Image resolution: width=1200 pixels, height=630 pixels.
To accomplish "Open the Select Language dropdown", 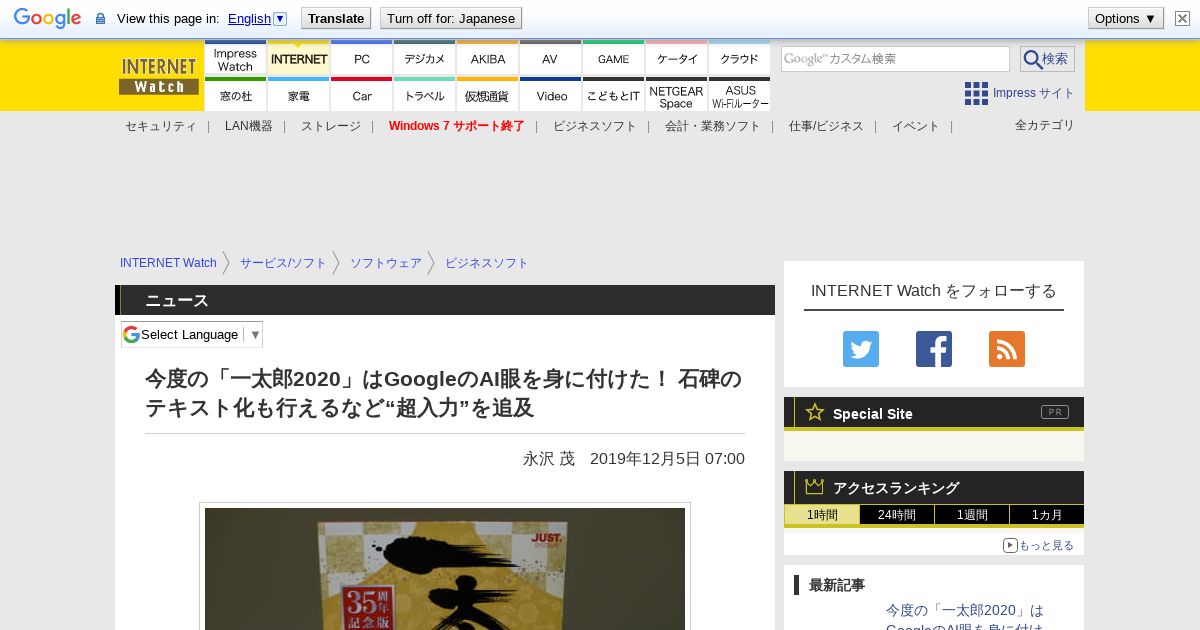I will click(x=192, y=334).
